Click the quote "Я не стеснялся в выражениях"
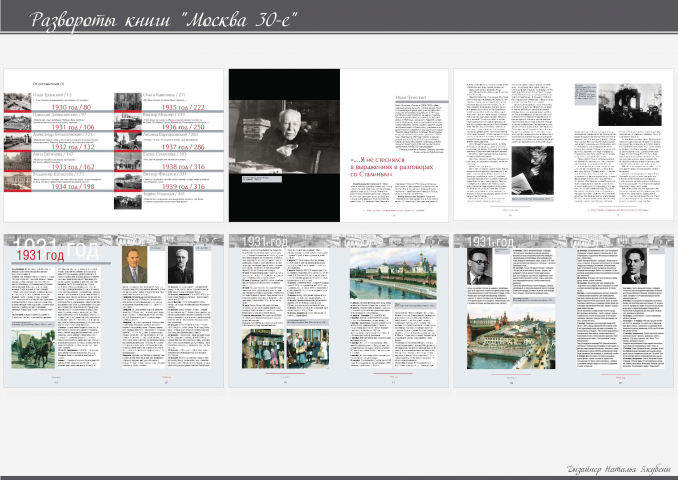This screenshot has height=480, width=678. (x=391, y=167)
